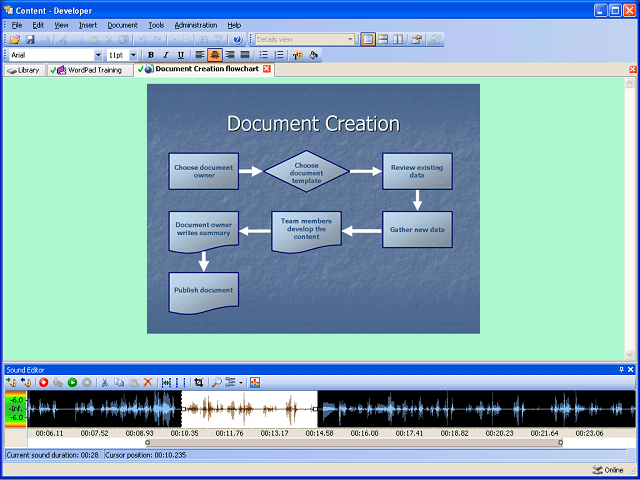Open the Help menu
Image resolution: width=640 pixels, height=480 pixels.
[234, 25]
